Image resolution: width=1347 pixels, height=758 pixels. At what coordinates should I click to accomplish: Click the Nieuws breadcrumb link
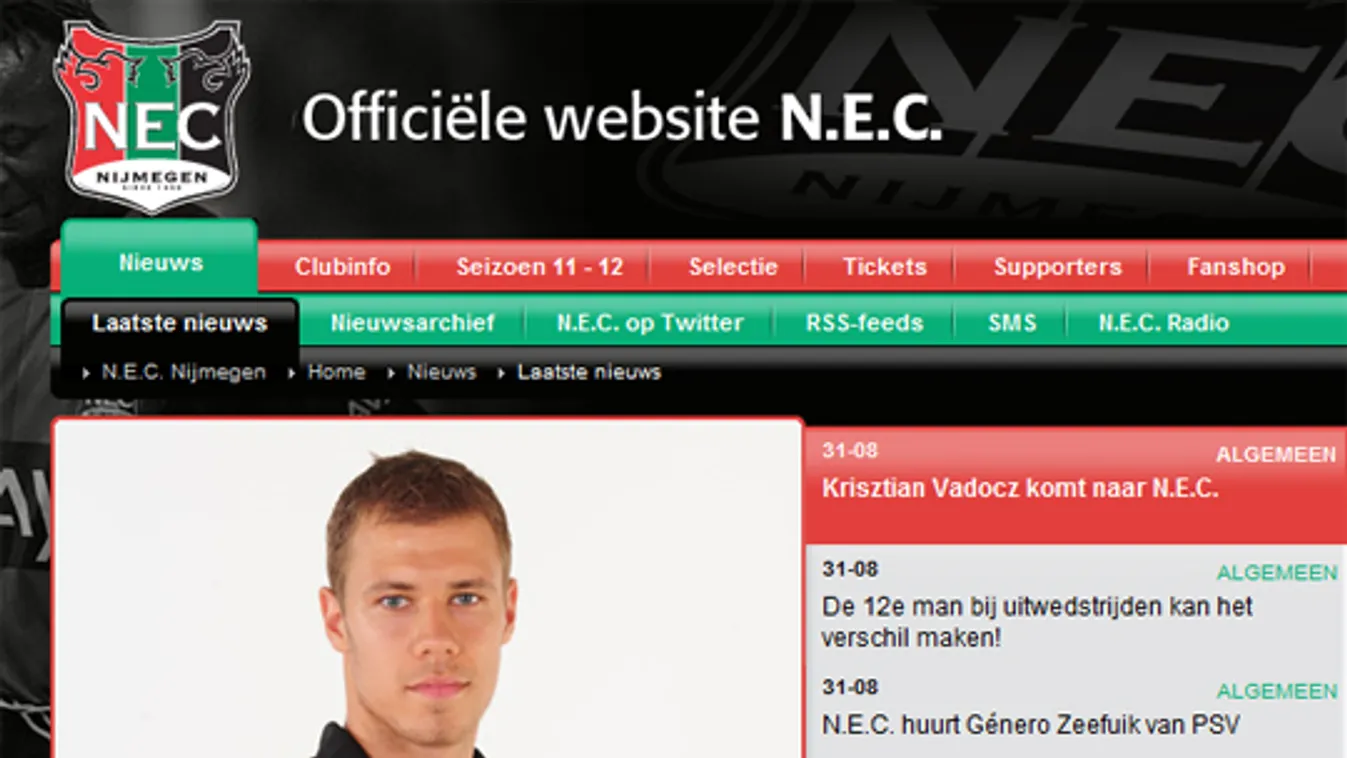[x=441, y=372]
